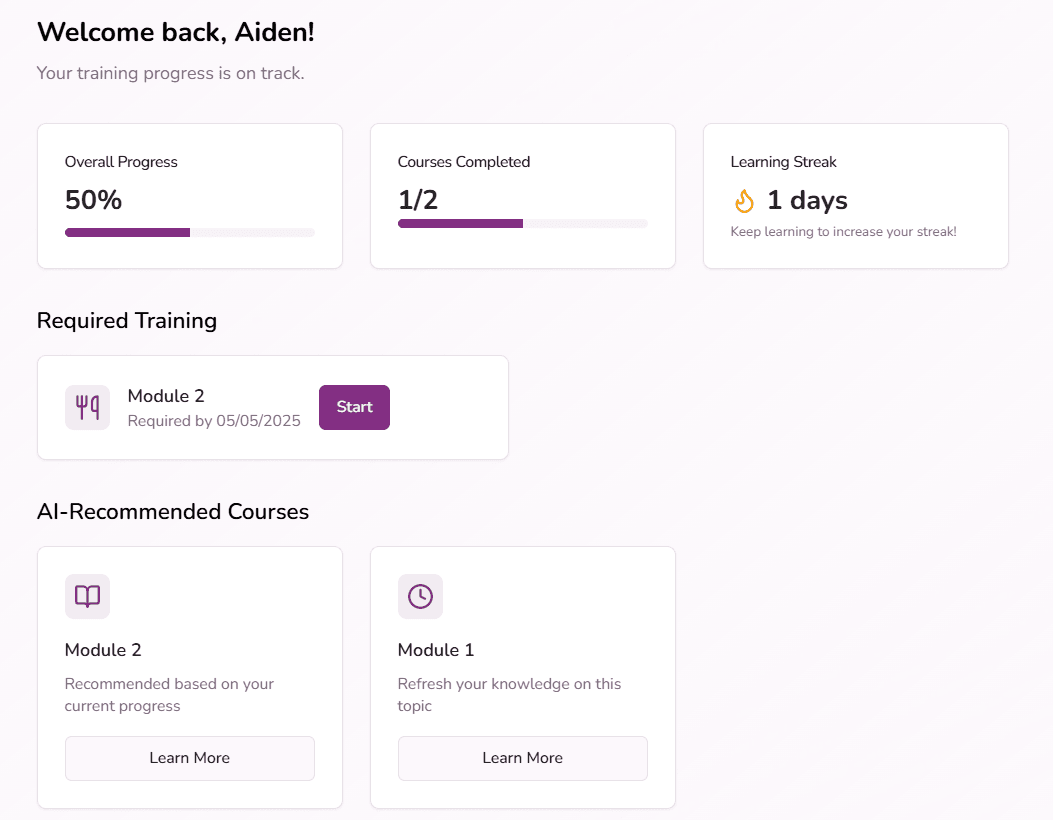
Task: Click the Courses Completed progress bar
Action: 522,223
